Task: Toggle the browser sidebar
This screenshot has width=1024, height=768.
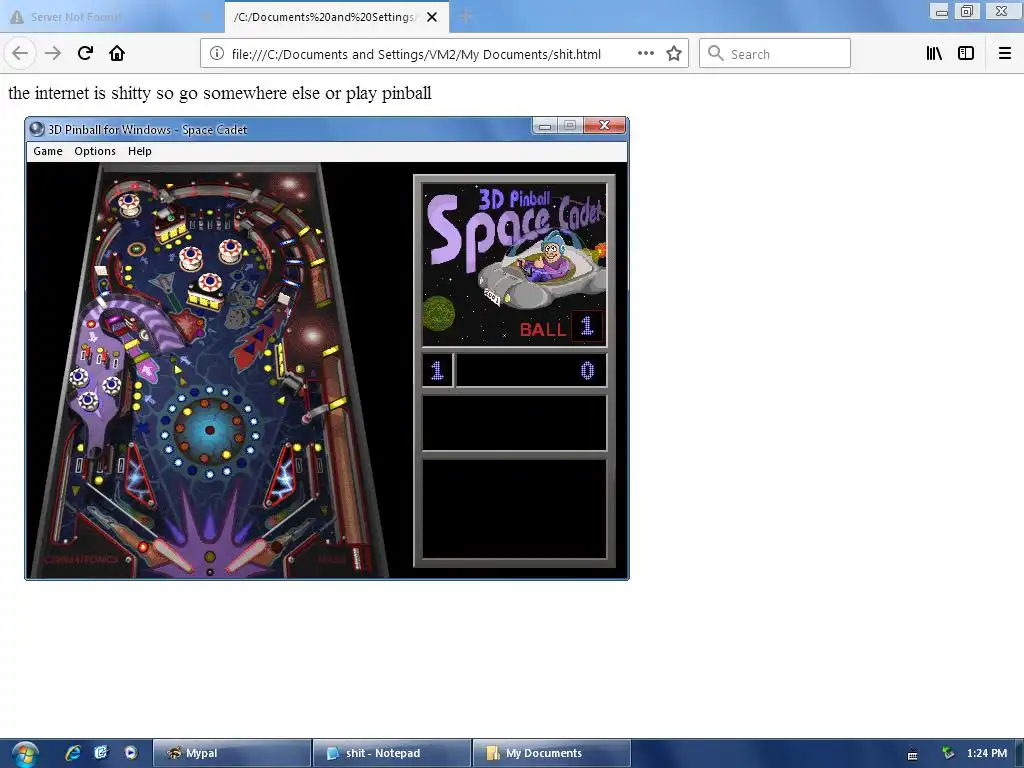Action: 966,54
